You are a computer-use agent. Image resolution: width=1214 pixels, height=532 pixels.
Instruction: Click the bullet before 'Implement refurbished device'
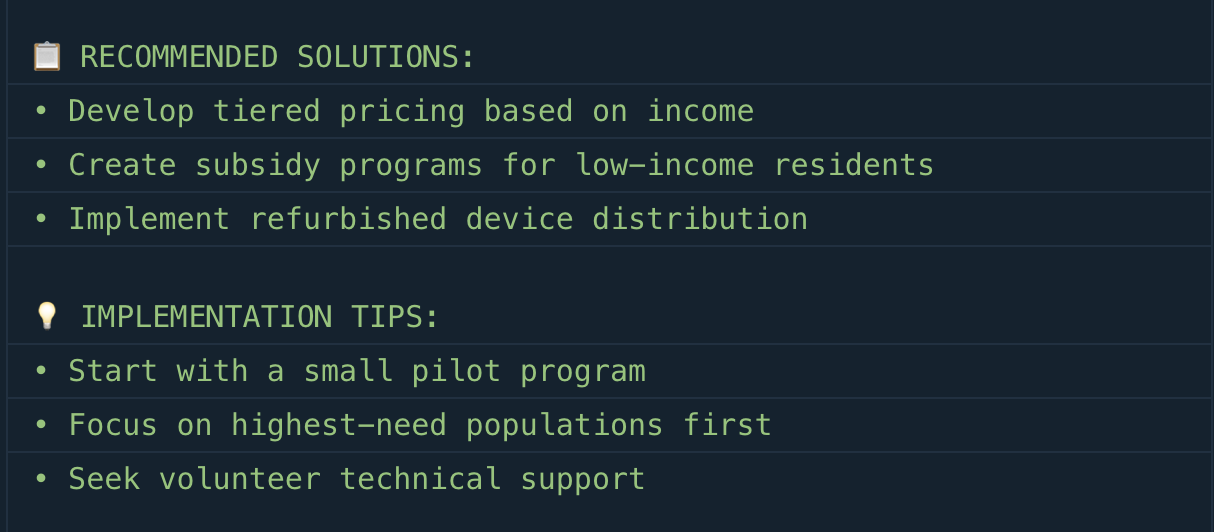pyautogui.click(x=41, y=219)
